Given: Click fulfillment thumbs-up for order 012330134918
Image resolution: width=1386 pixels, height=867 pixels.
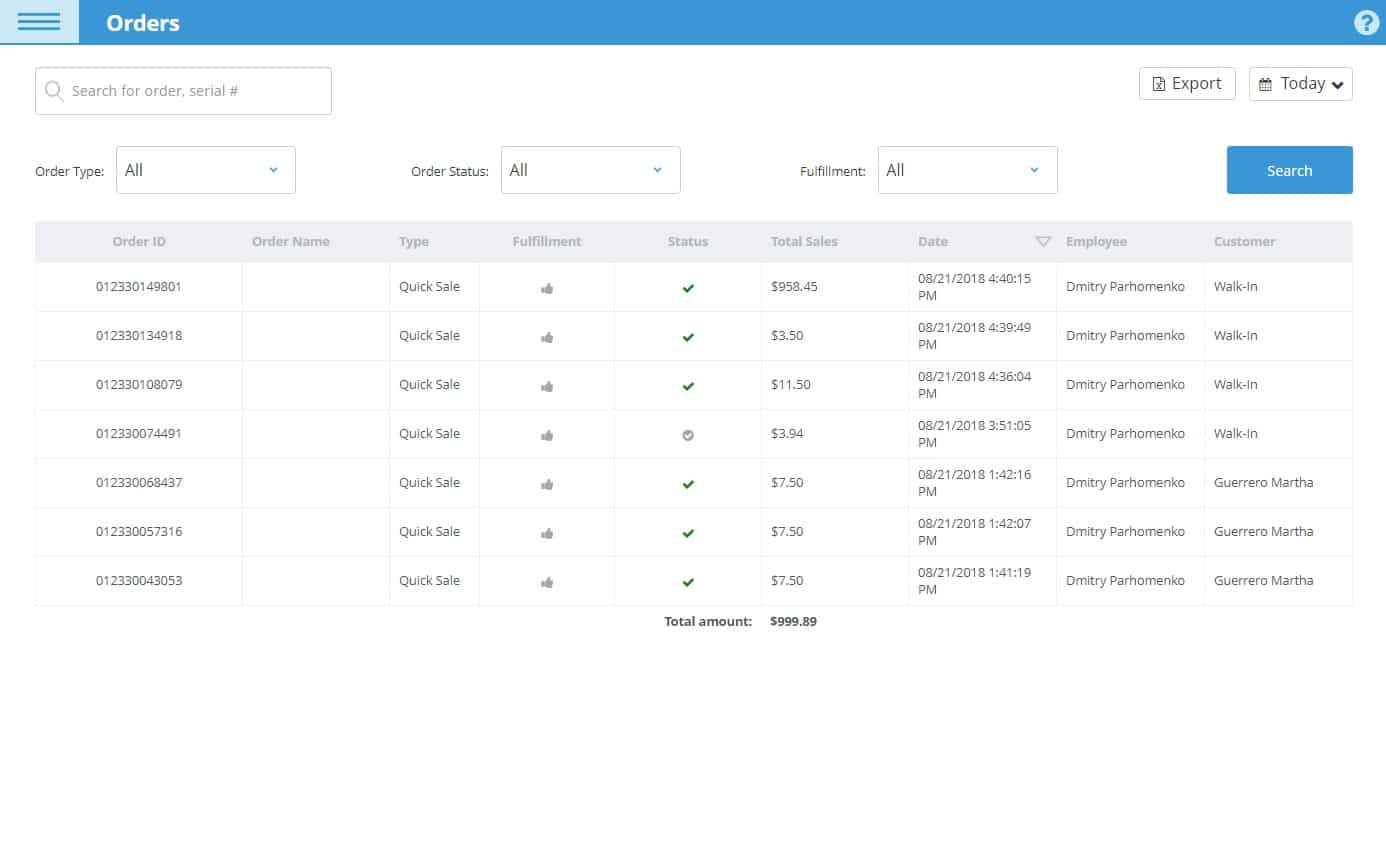Looking at the screenshot, I should [547, 337].
